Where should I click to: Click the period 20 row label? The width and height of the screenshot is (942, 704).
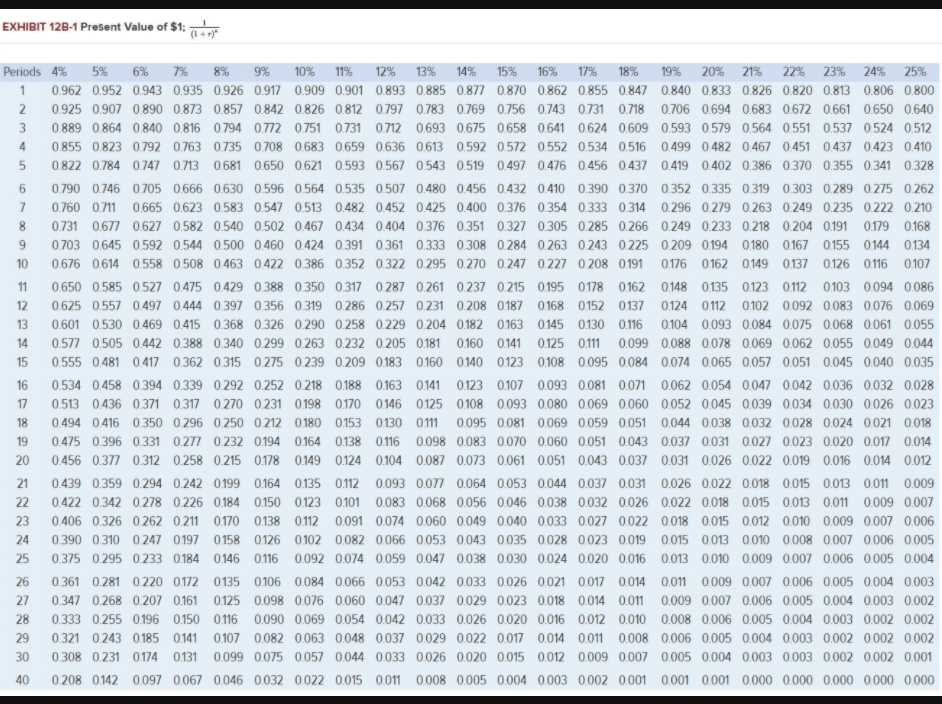22,461
